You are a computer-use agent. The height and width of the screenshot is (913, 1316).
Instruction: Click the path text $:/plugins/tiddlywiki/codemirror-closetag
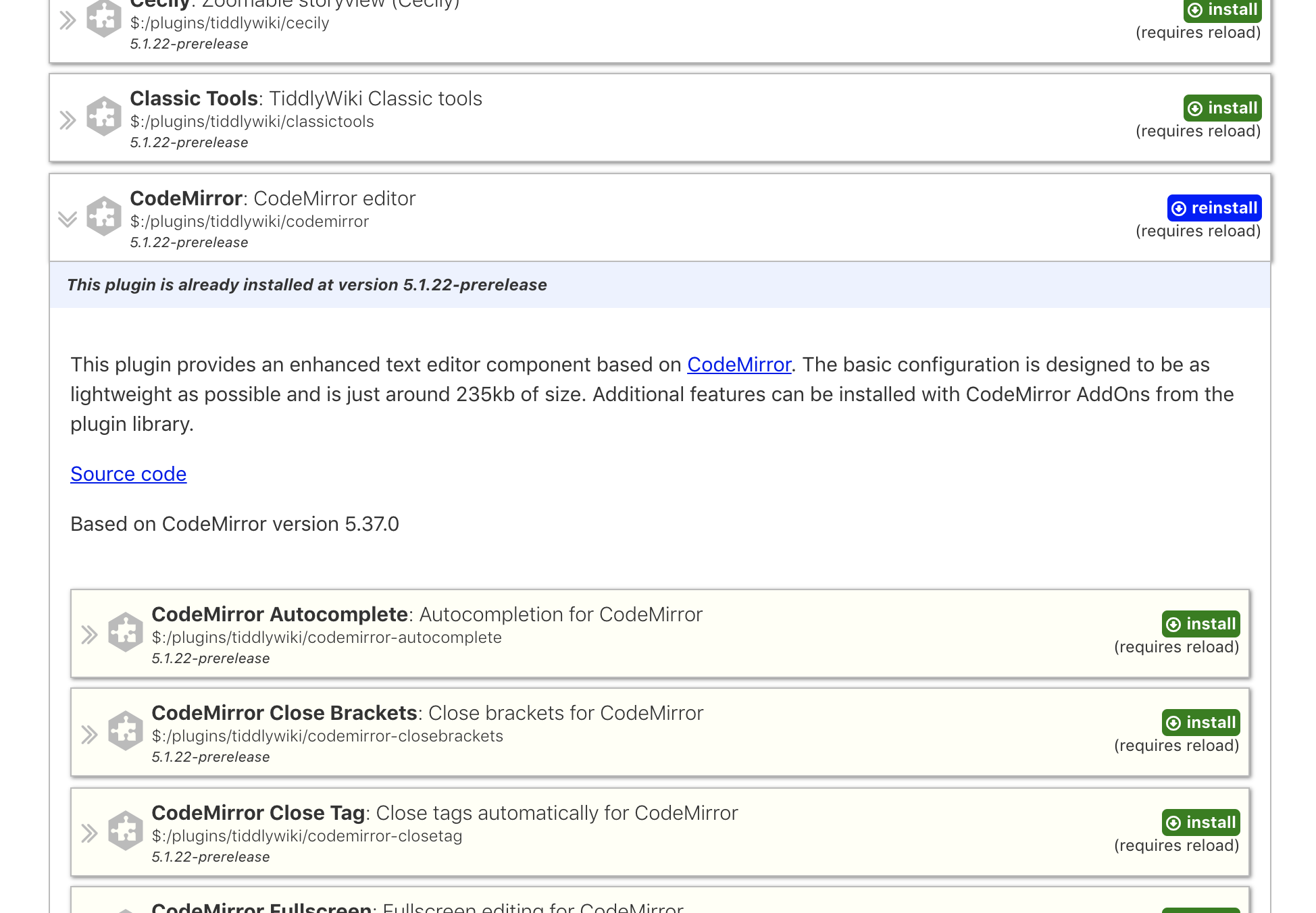click(307, 836)
